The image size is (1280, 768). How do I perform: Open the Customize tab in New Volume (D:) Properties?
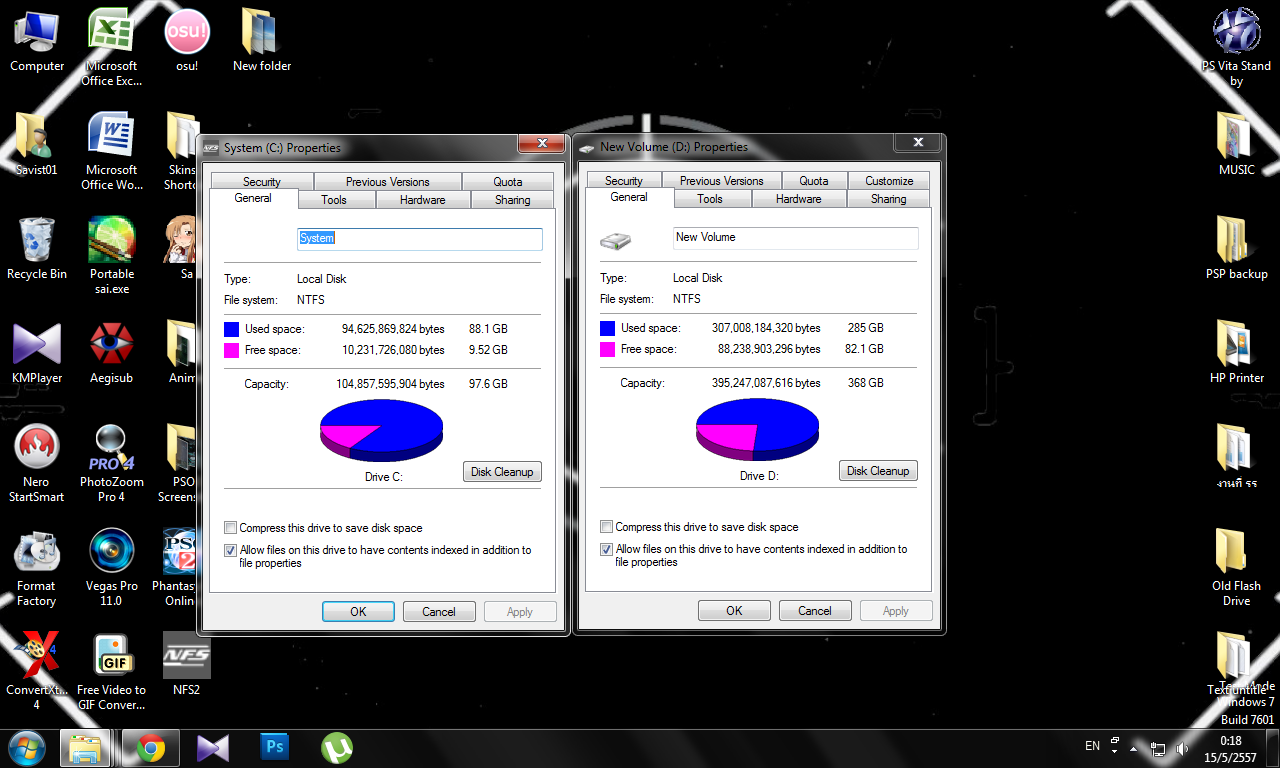890,181
